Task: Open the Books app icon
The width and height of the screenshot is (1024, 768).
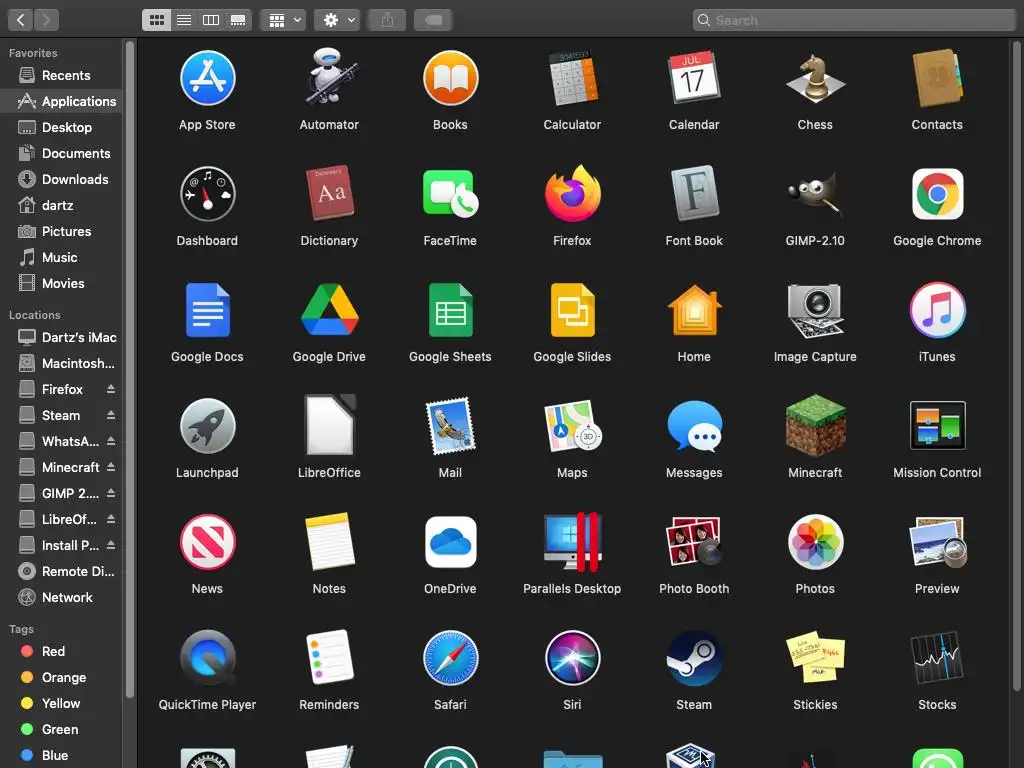Action: click(450, 78)
